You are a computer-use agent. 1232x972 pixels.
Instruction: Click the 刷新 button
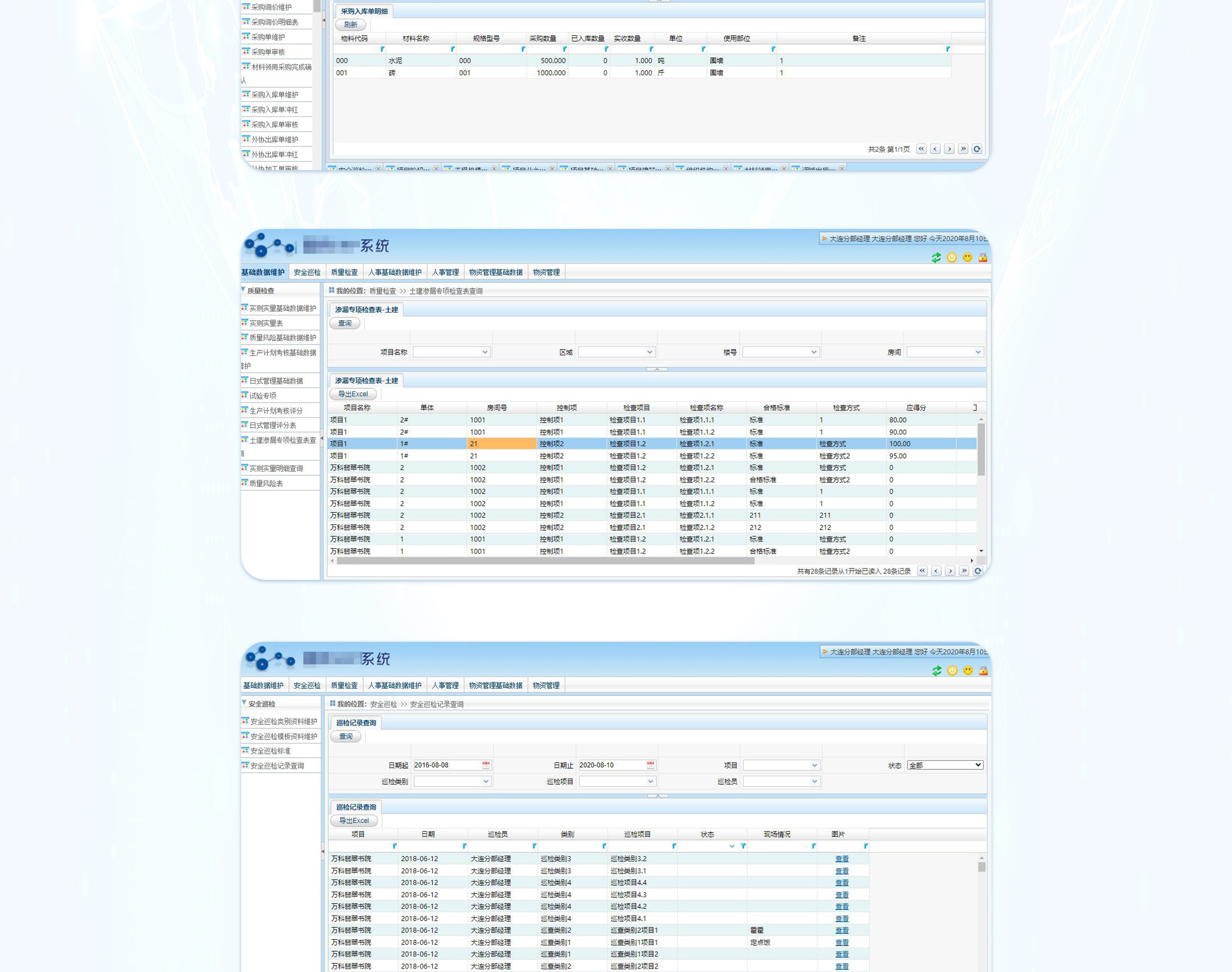click(x=350, y=25)
